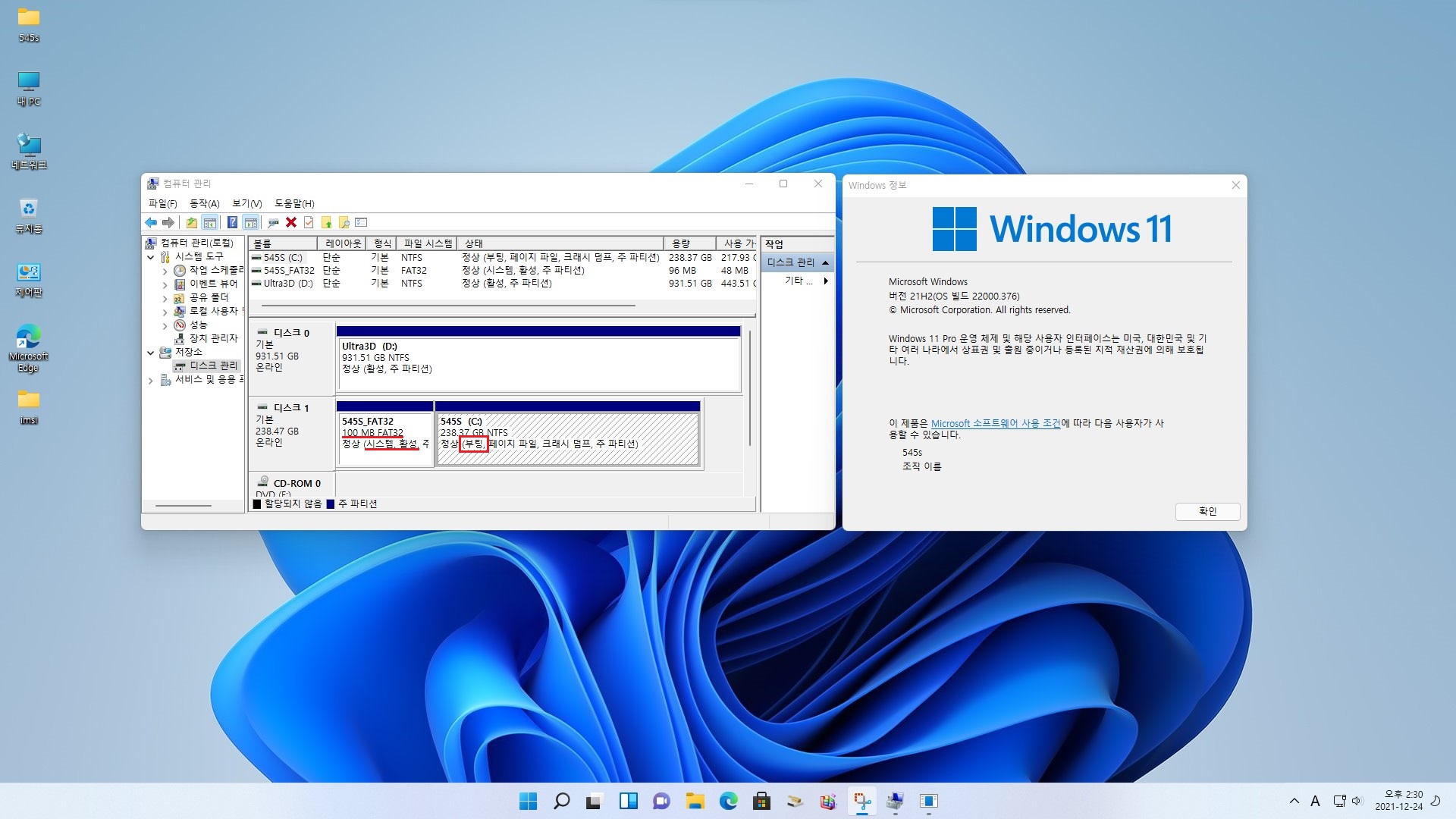Click the folder search magnifier toolbar icon
The height and width of the screenshot is (819, 1456).
[x=344, y=222]
